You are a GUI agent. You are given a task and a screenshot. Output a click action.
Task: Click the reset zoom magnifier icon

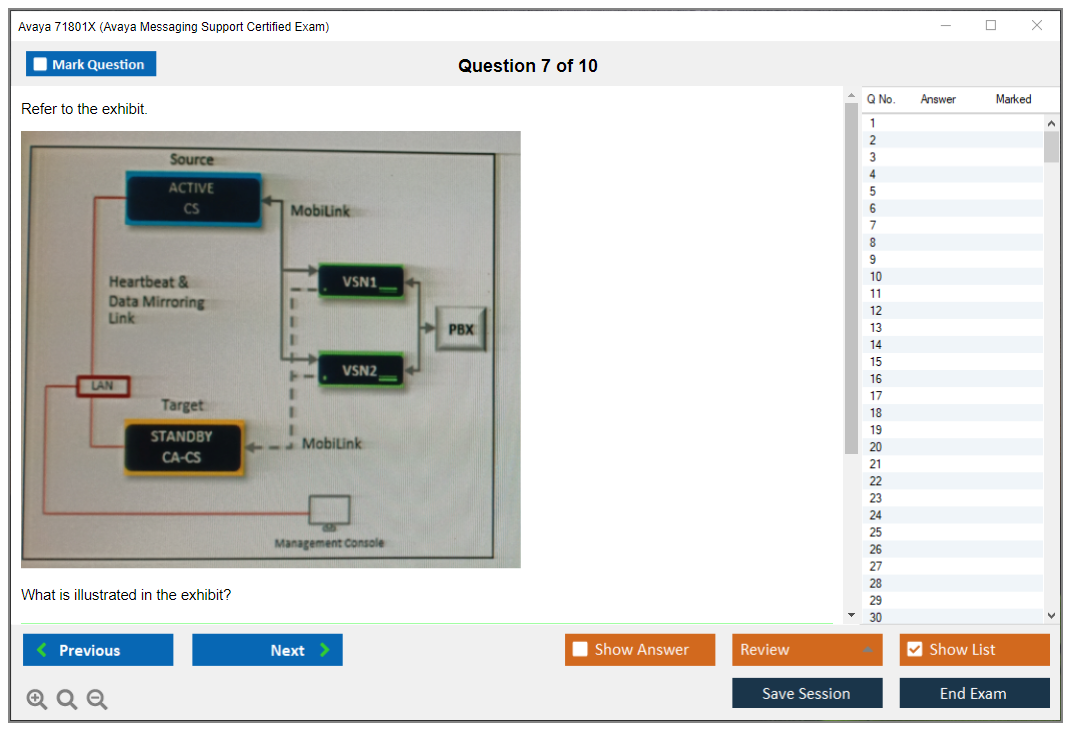pos(66,700)
